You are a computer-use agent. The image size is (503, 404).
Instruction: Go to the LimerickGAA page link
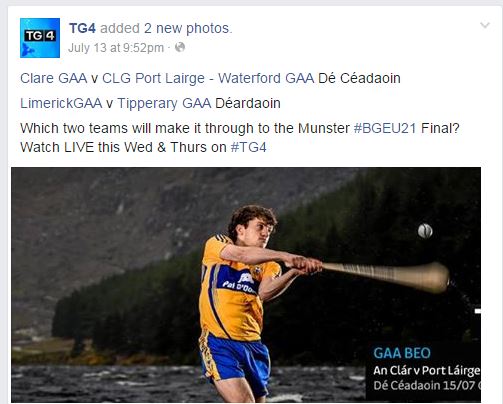pyautogui.click(x=61, y=103)
